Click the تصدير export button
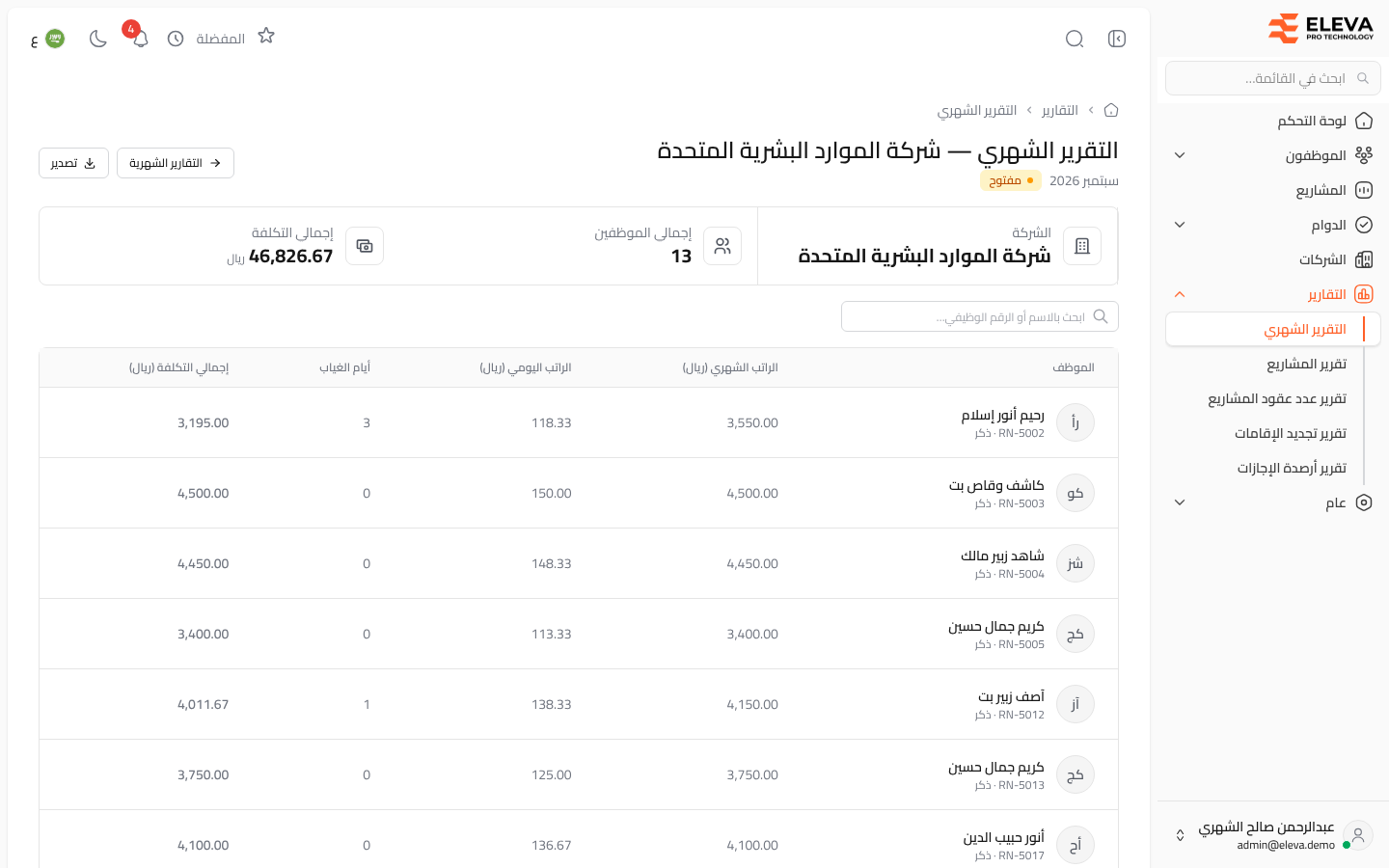 pyautogui.click(x=73, y=163)
